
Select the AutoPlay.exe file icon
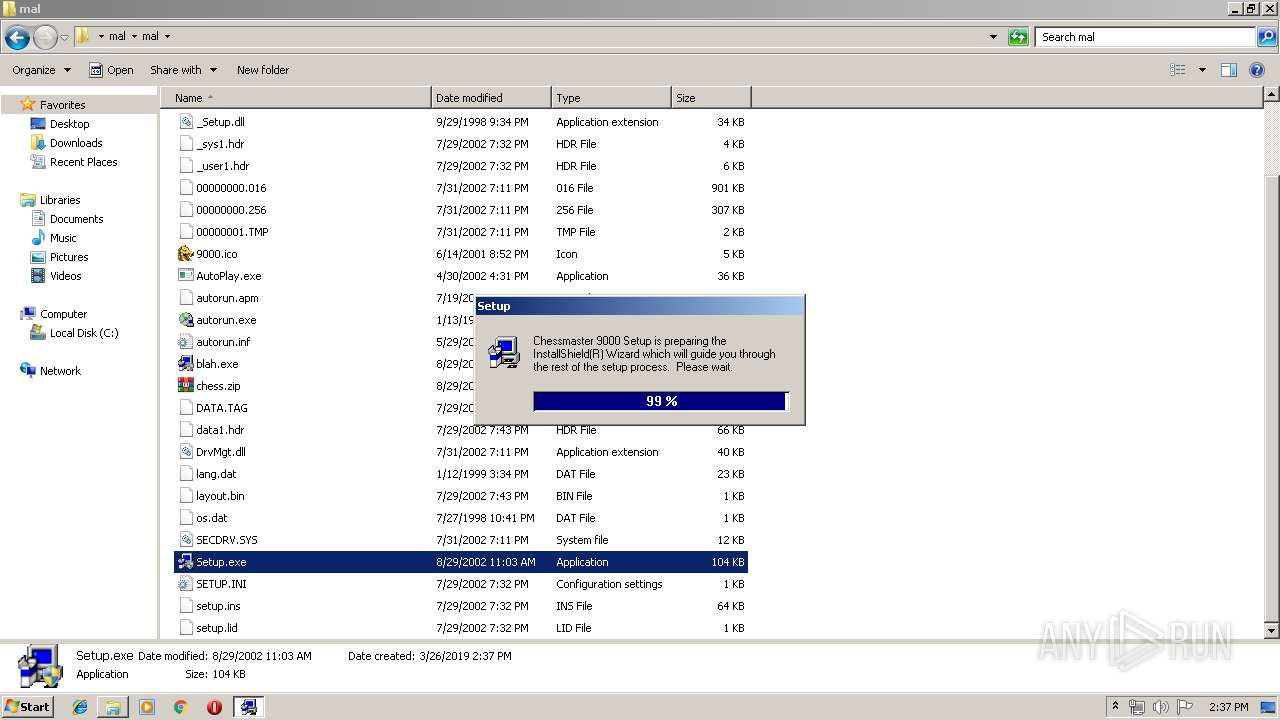pyautogui.click(x=185, y=276)
